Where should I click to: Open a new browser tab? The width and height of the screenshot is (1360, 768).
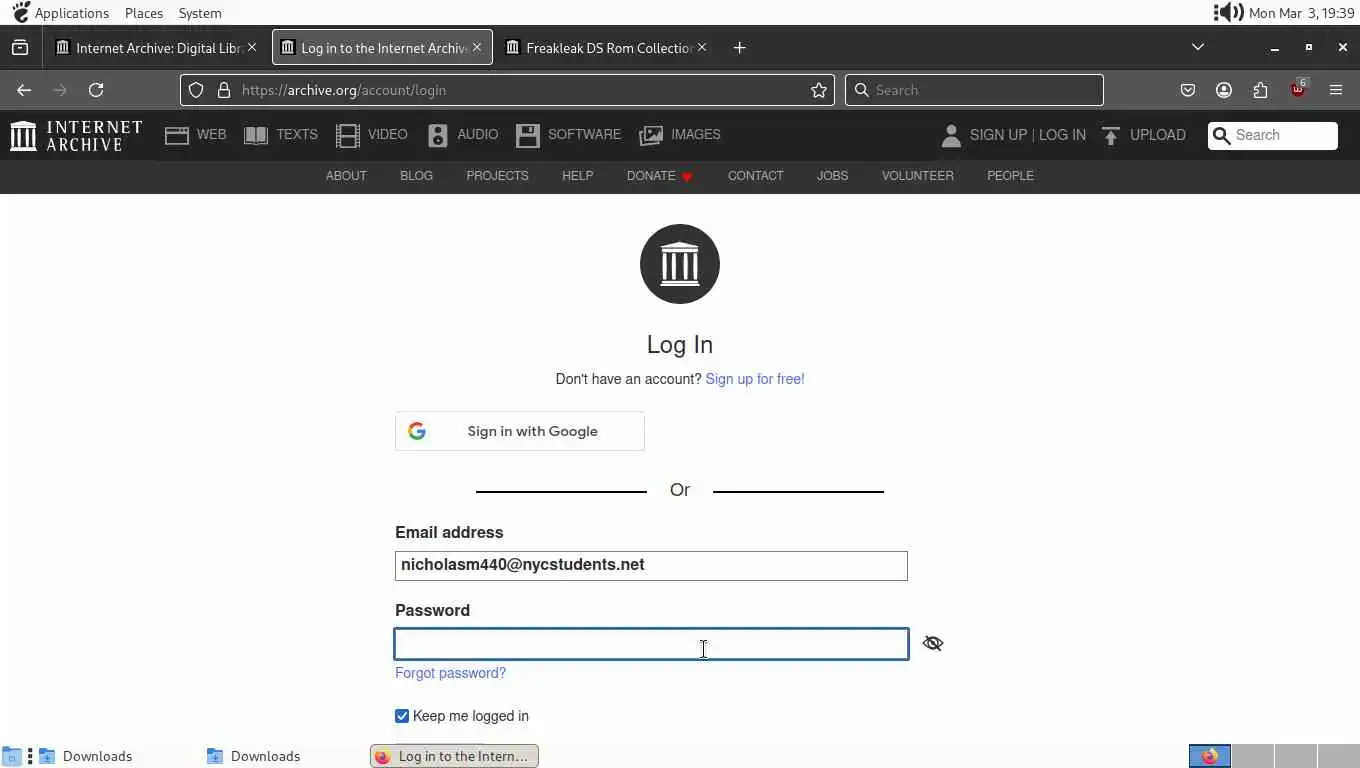pyautogui.click(x=739, y=48)
